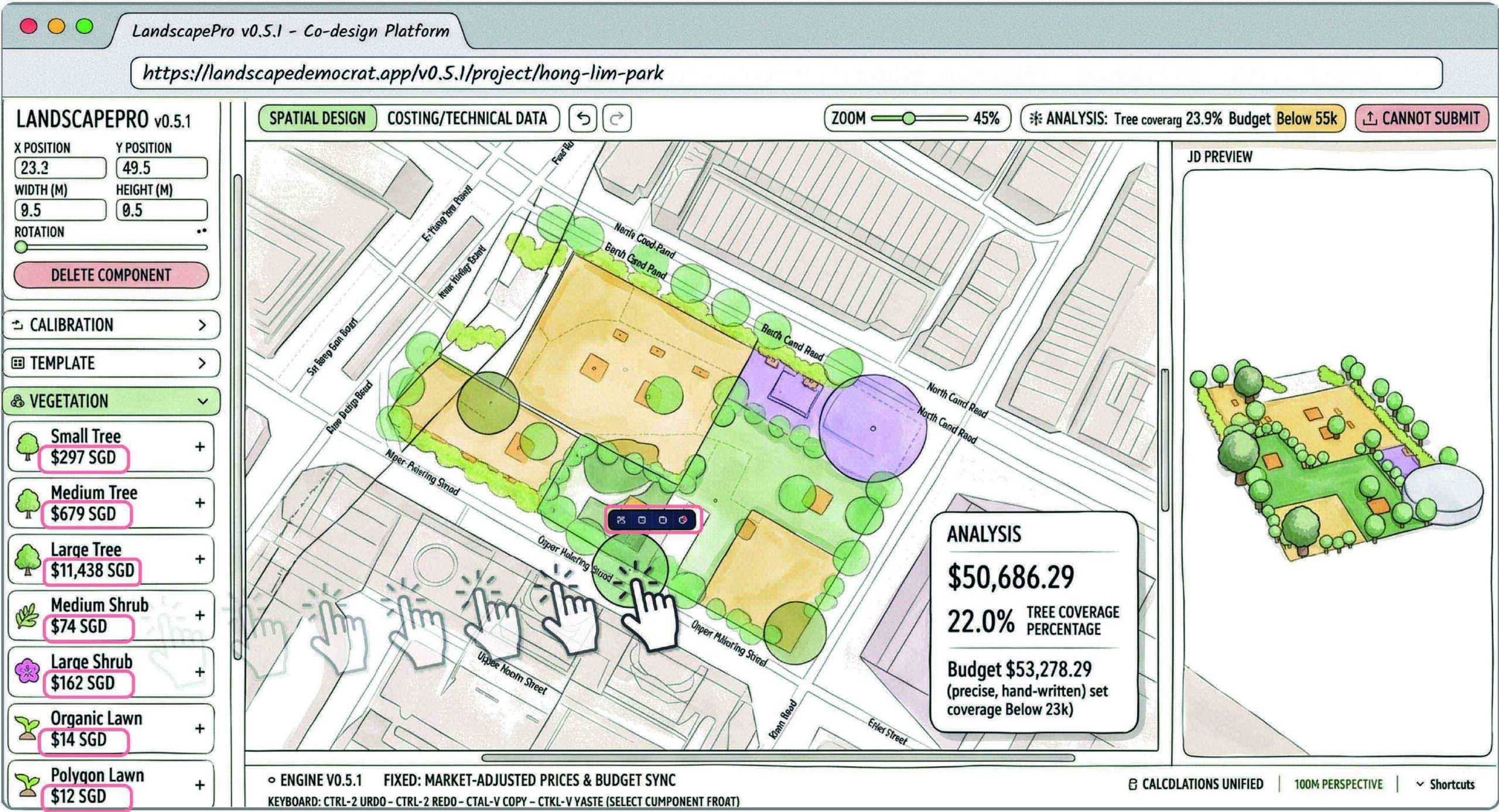
Task: Click the ZOOM slider handle
Action: click(x=908, y=118)
